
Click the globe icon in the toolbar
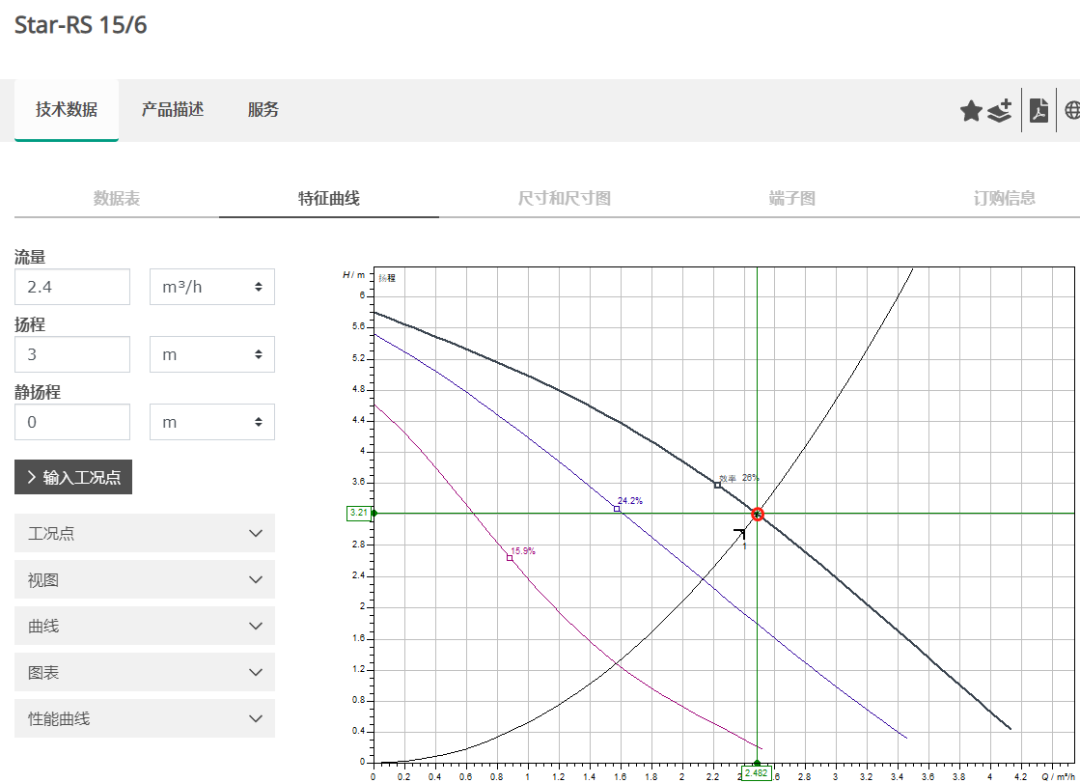coord(1072,110)
